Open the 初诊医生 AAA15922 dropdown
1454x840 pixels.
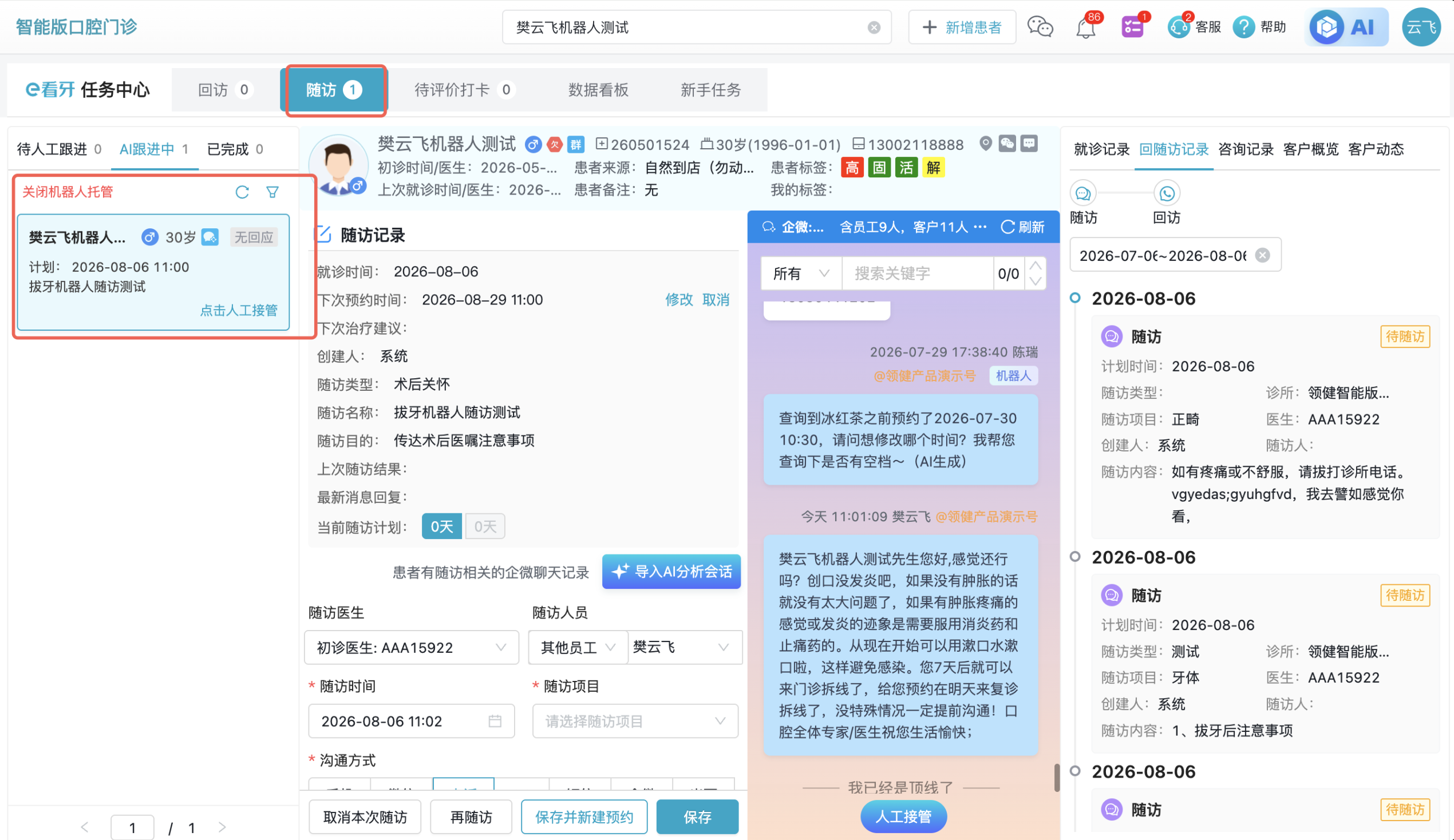point(411,647)
